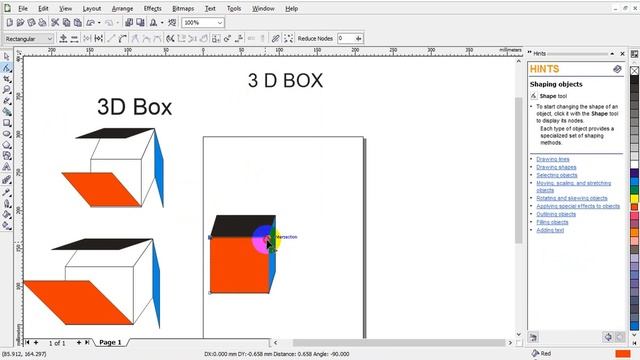Select the Page 1 tab
The image size is (640, 360).
coord(110,342)
